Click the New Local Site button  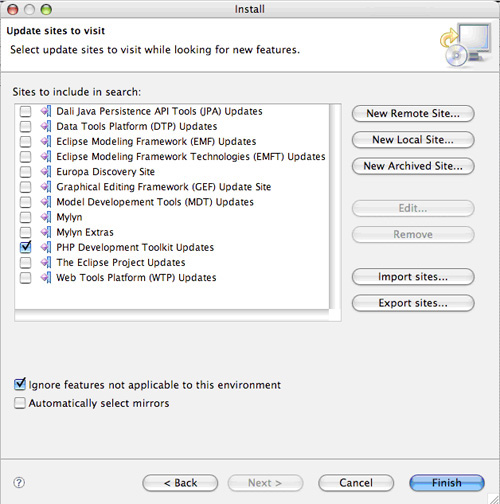pyautogui.click(x=413, y=140)
